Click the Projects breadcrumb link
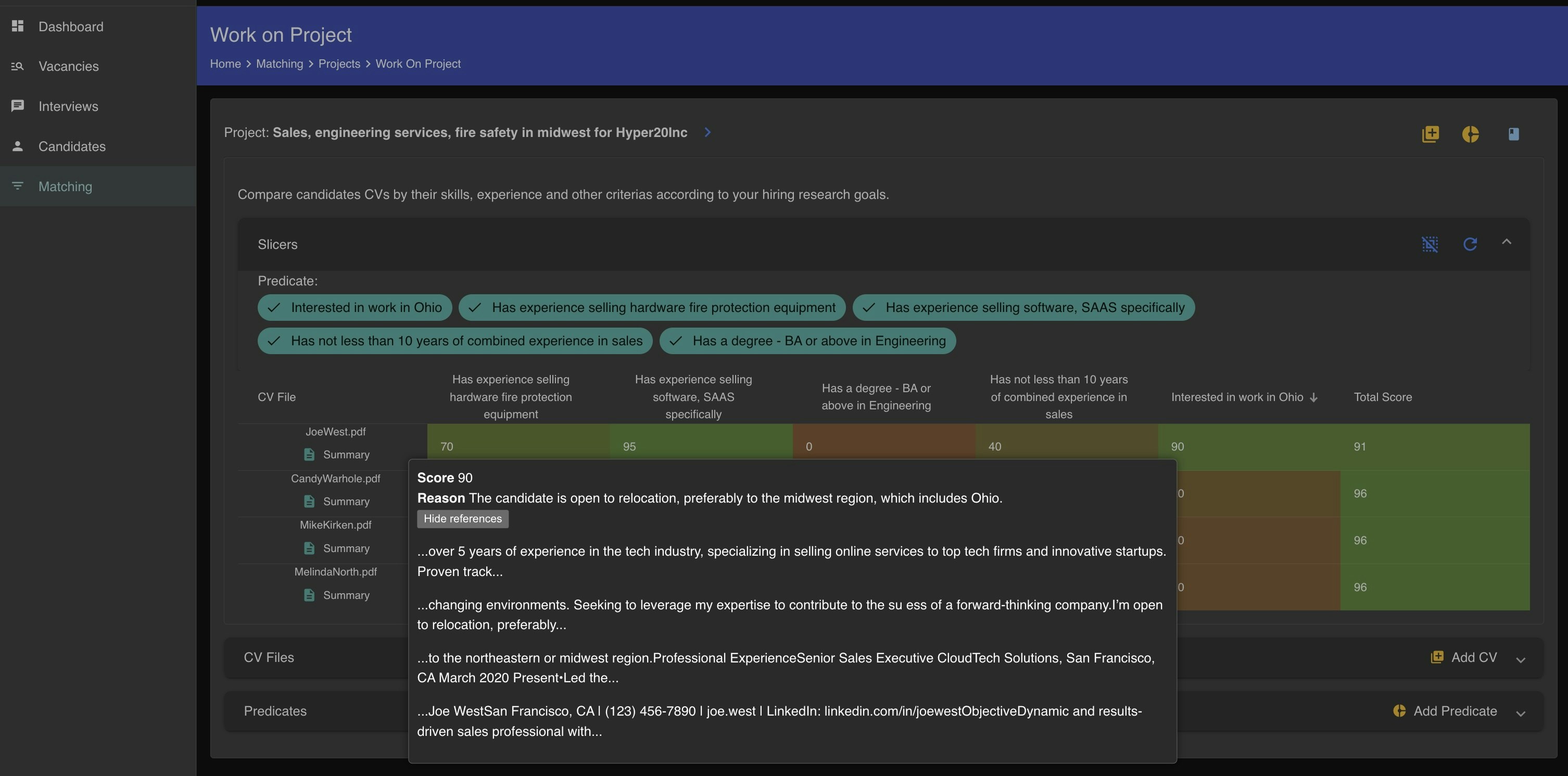Screen dimensions: 1568x776 pyautogui.click(x=339, y=64)
